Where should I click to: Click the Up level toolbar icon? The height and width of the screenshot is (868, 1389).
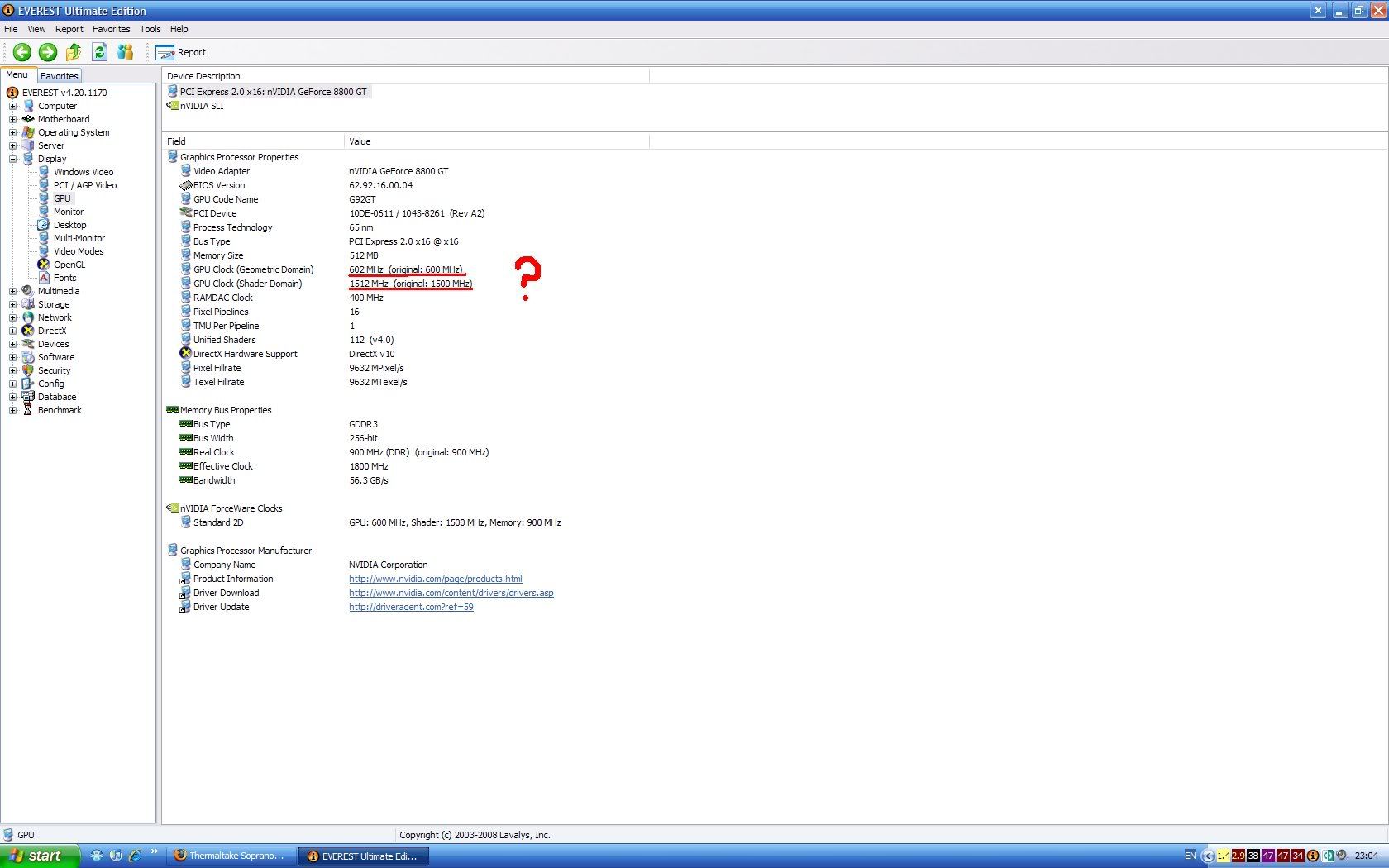click(x=74, y=52)
